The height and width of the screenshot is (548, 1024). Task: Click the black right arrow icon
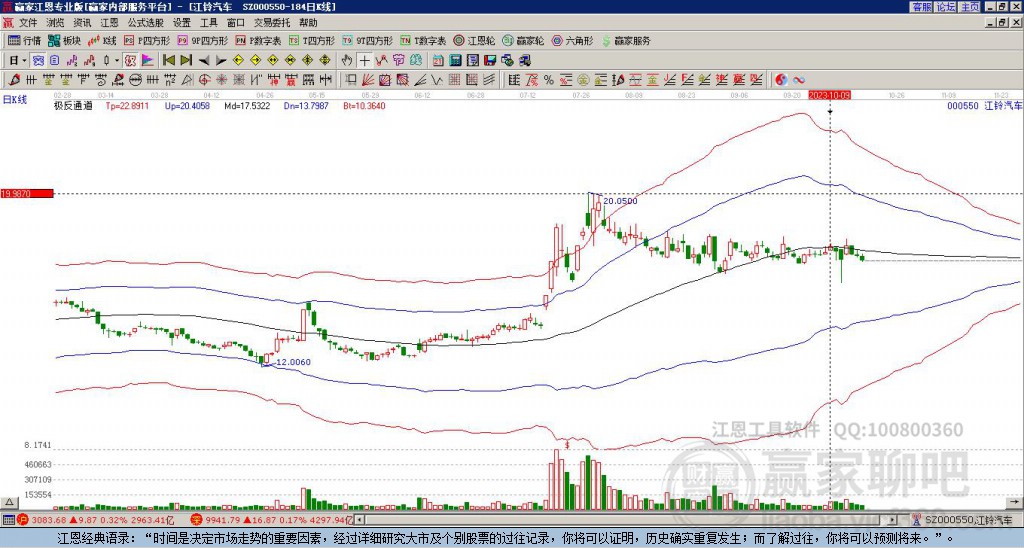tap(221, 61)
